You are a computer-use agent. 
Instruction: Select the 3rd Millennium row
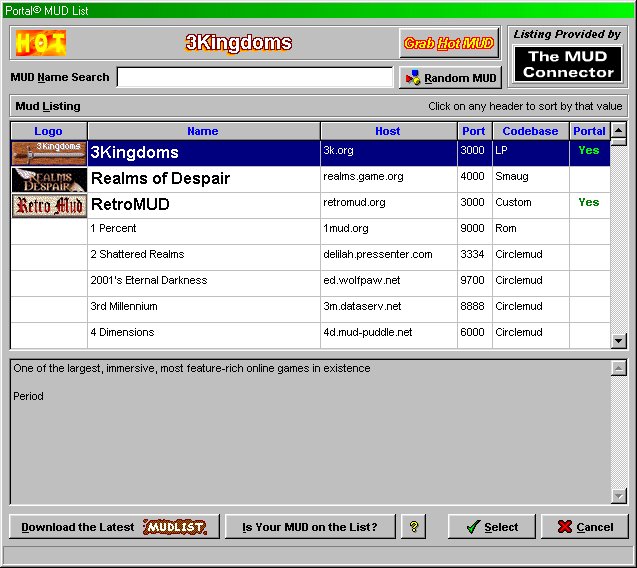point(310,309)
